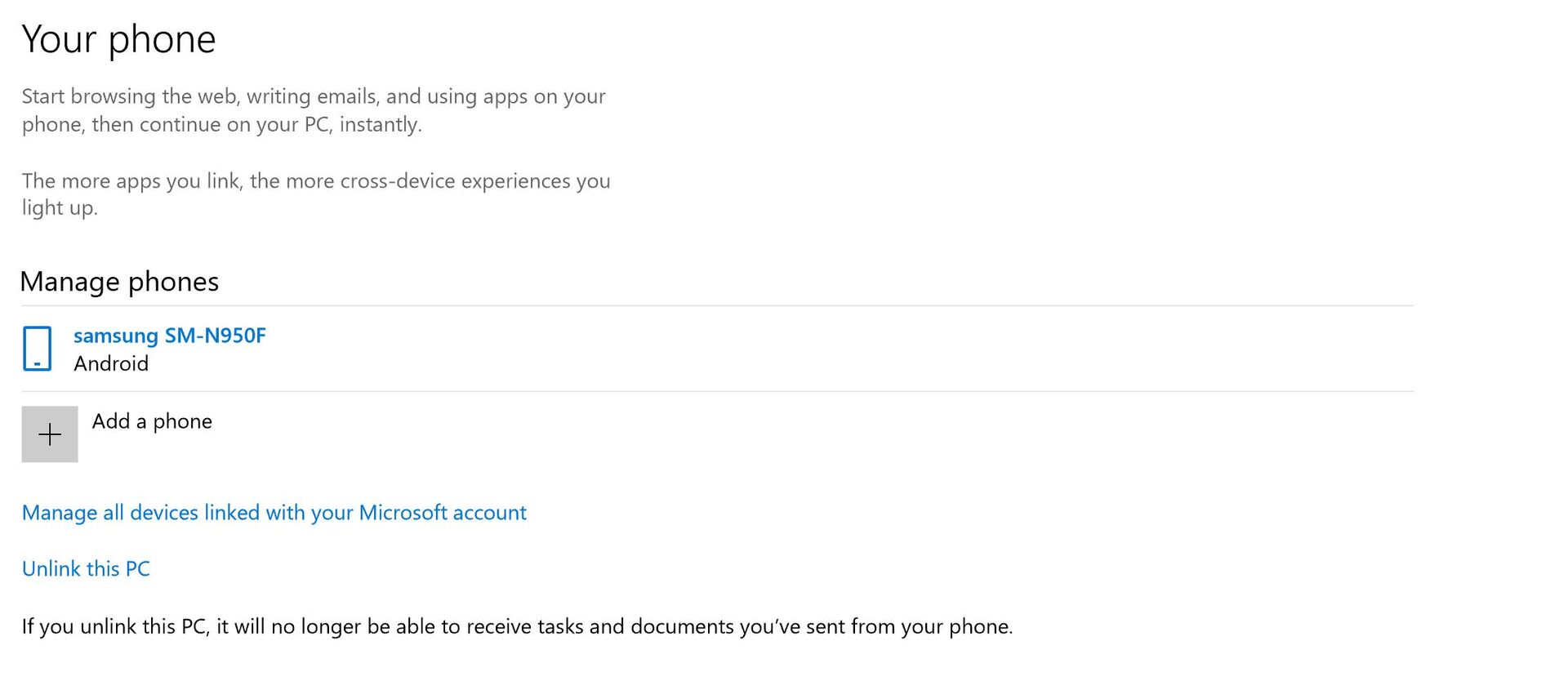Open Manage all devices linked with Microsoft account
Screen dimensions: 1568x681
tap(274, 513)
